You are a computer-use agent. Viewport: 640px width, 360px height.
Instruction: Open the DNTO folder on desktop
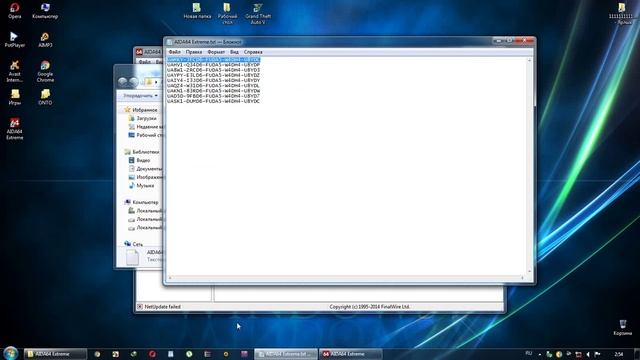(x=45, y=97)
